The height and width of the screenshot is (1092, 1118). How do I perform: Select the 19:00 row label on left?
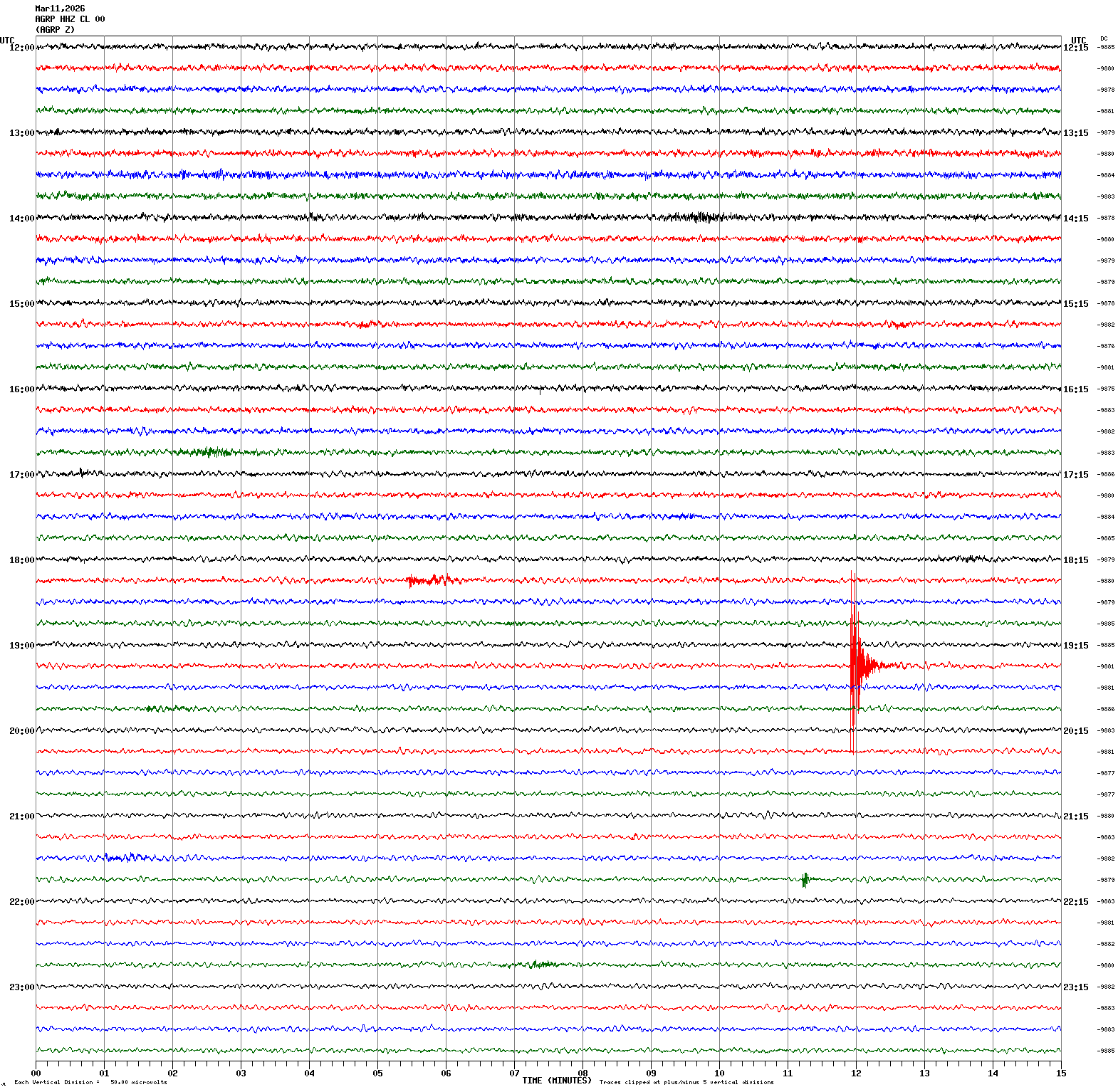pyautogui.click(x=21, y=646)
